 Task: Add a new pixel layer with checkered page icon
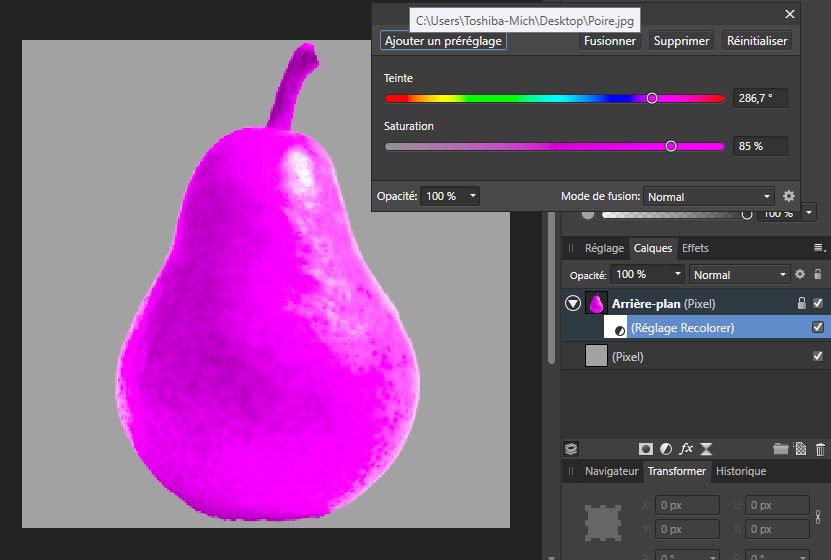pos(801,449)
